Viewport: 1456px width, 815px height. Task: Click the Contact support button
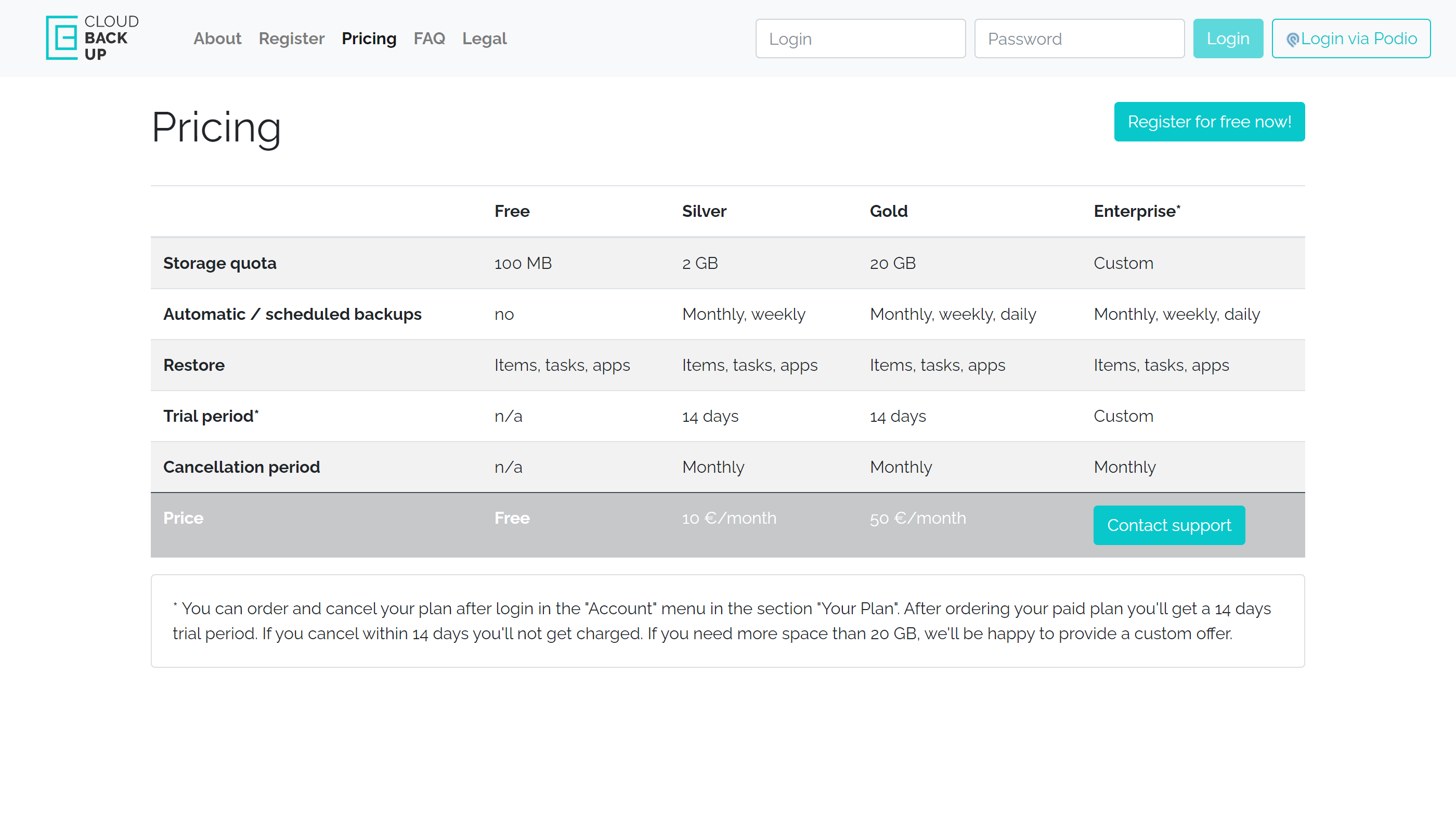(1168, 525)
